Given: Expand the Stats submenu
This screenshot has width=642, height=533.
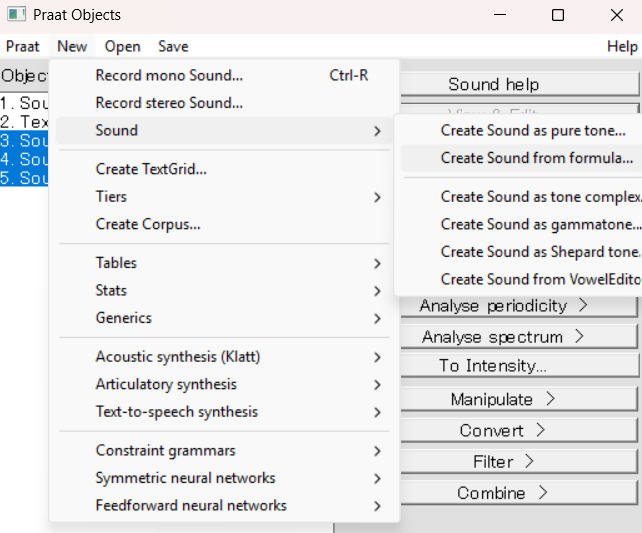Looking at the screenshot, I should tap(224, 290).
